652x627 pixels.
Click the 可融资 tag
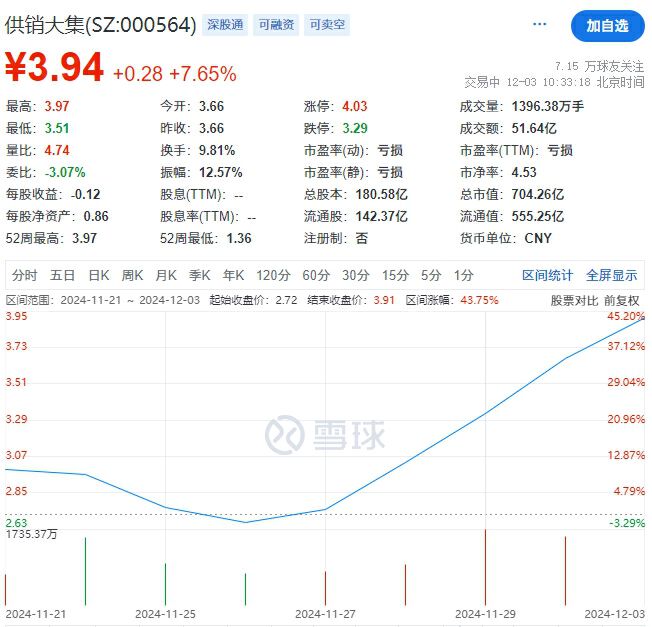point(276,25)
